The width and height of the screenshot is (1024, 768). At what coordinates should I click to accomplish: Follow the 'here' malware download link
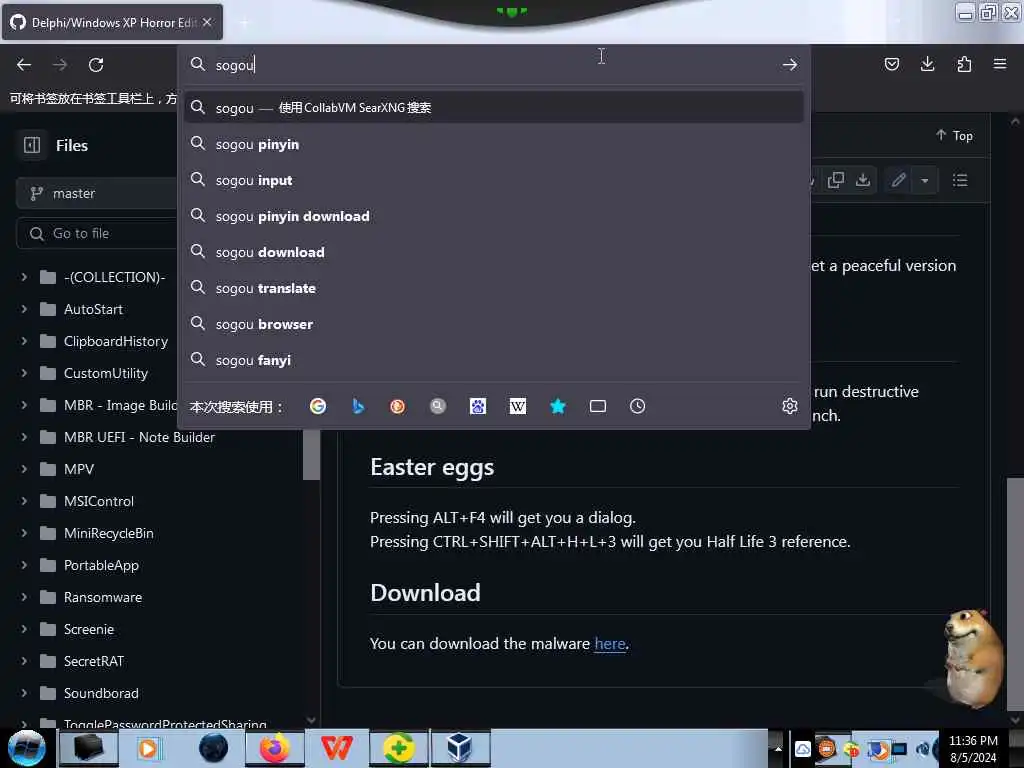(x=610, y=643)
